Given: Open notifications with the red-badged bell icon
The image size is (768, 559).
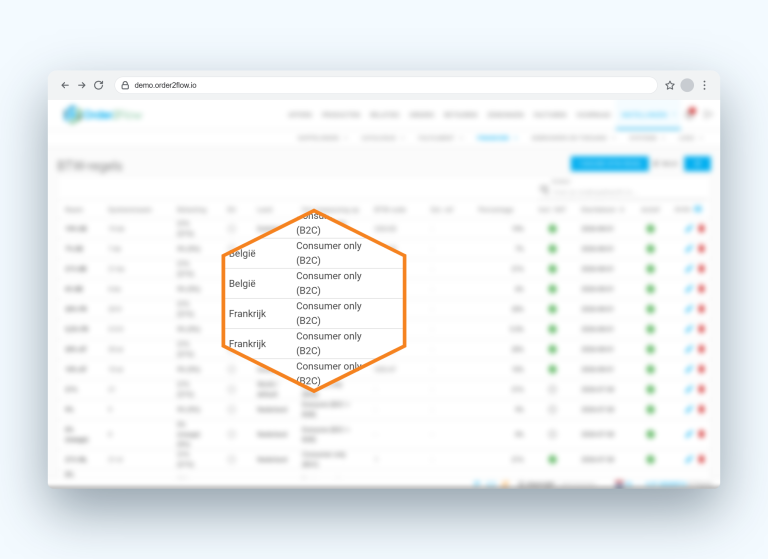Looking at the screenshot, I should click(x=691, y=114).
